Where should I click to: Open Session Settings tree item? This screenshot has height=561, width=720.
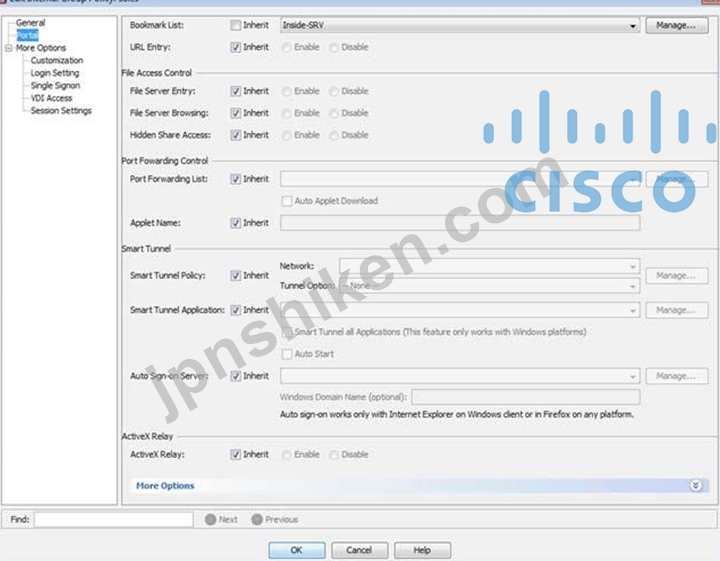click(61, 111)
